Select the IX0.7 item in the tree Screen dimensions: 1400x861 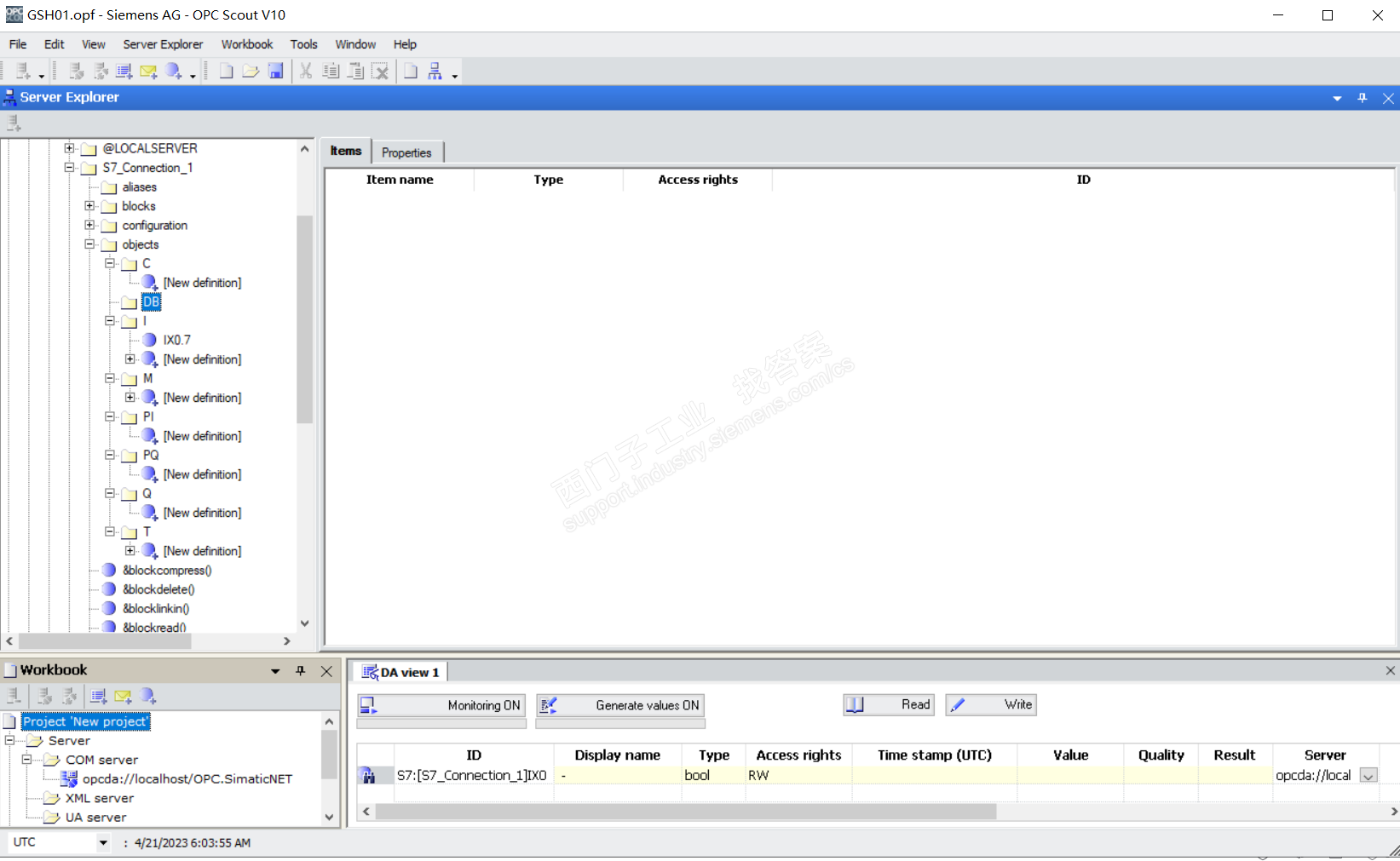pos(177,340)
